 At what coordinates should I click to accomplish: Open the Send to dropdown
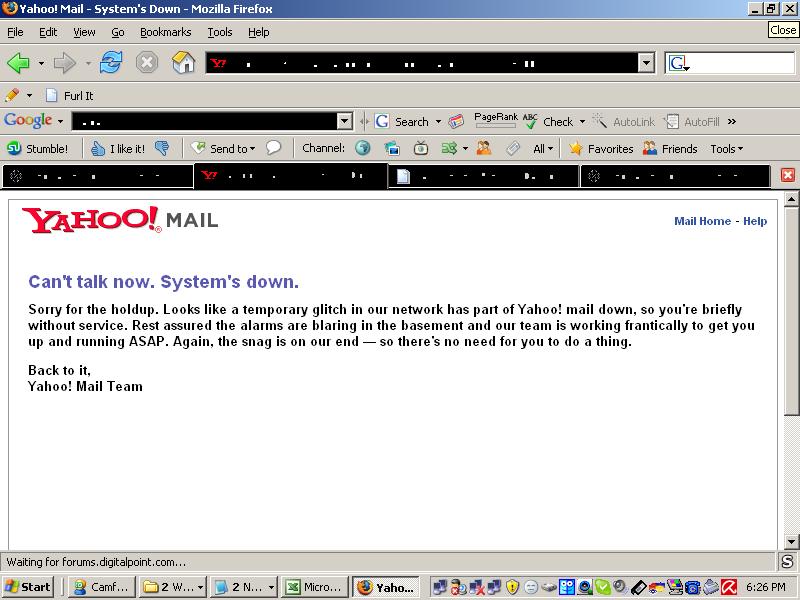pos(223,148)
